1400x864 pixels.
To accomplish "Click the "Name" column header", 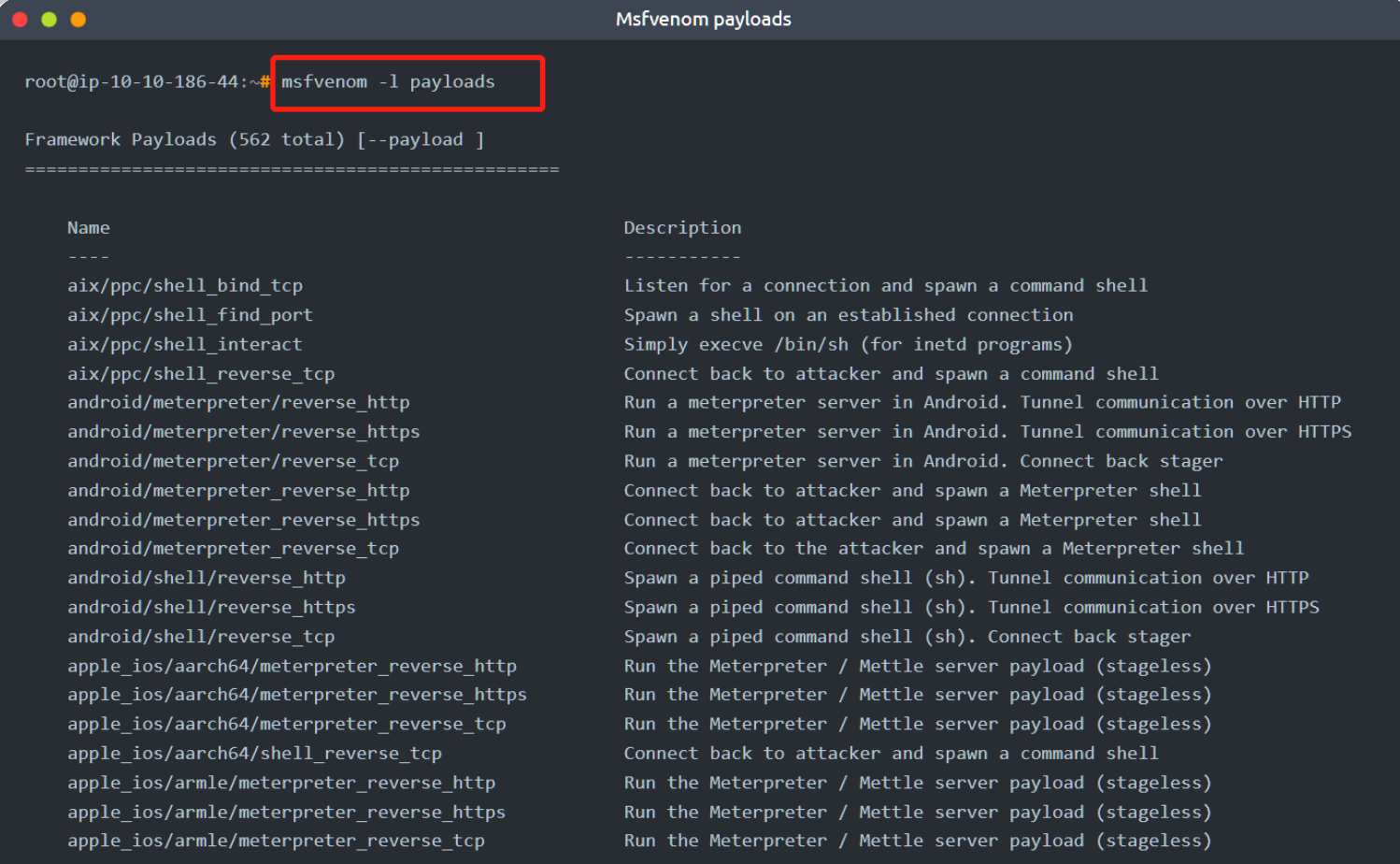I will click(89, 228).
